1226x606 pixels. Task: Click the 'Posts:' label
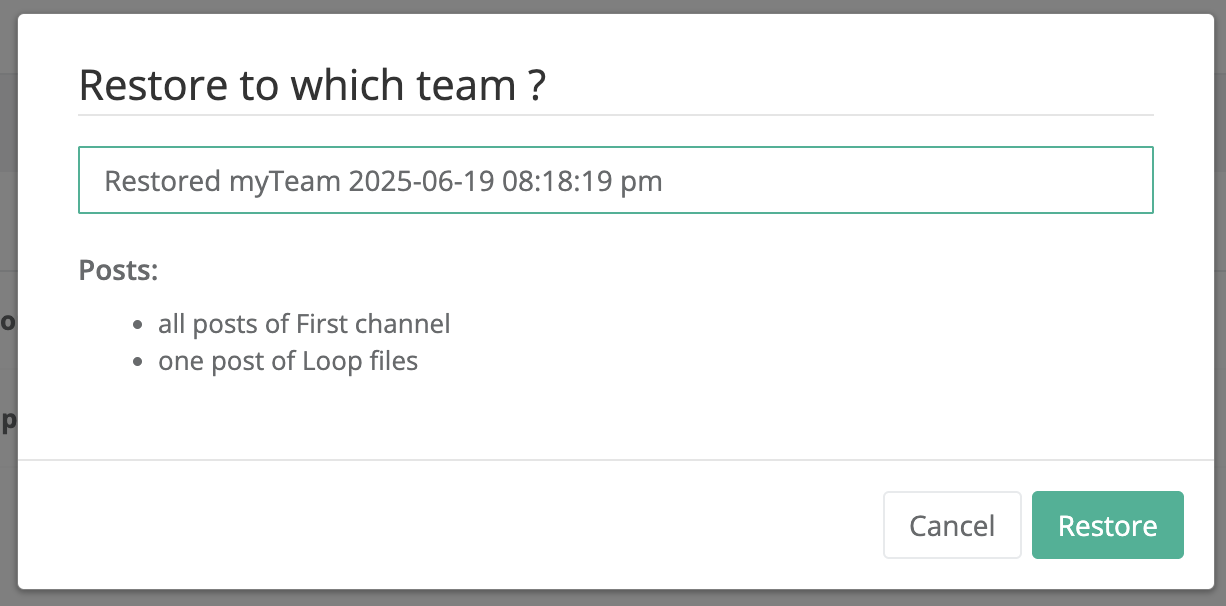point(117,270)
